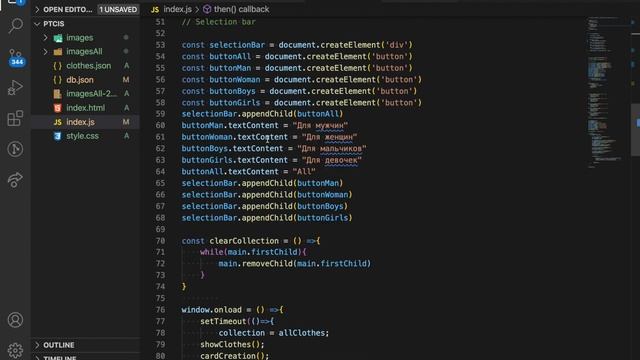Open db.json in the explorer
This screenshot has width=640, height=360.
coord(80,80)
